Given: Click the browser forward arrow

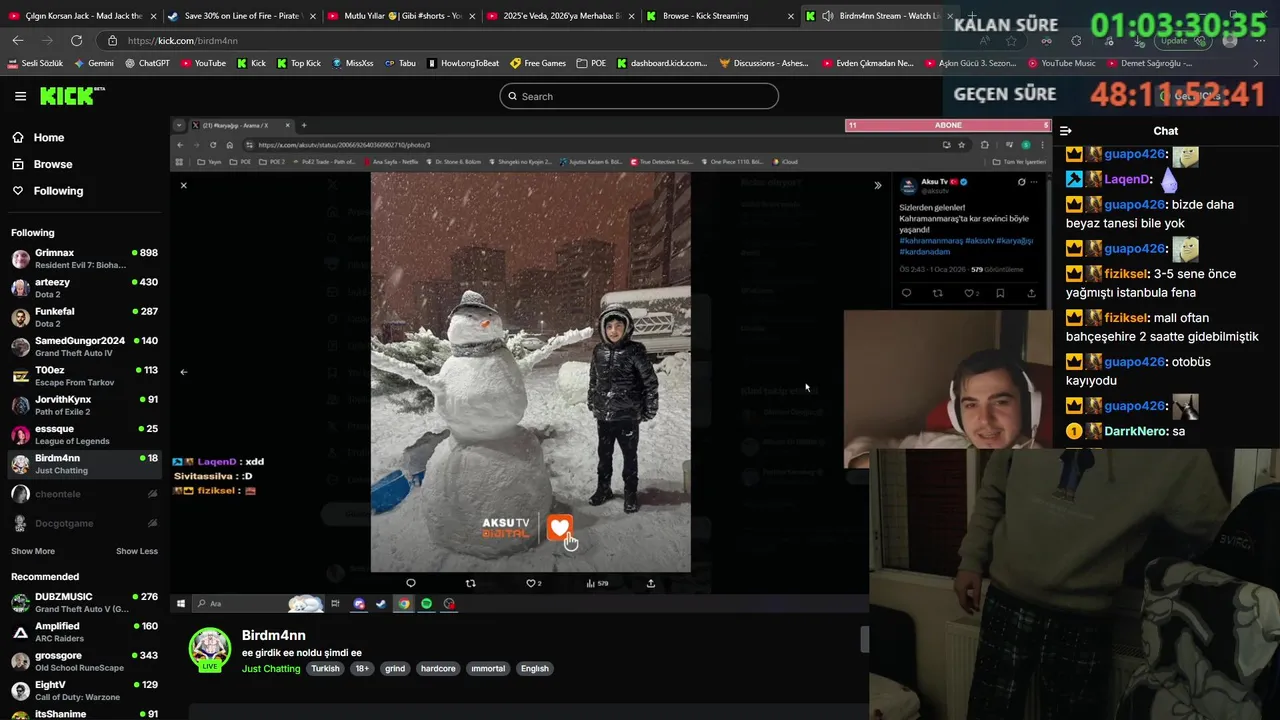Looking at the screenshot, I should (47, 41).
